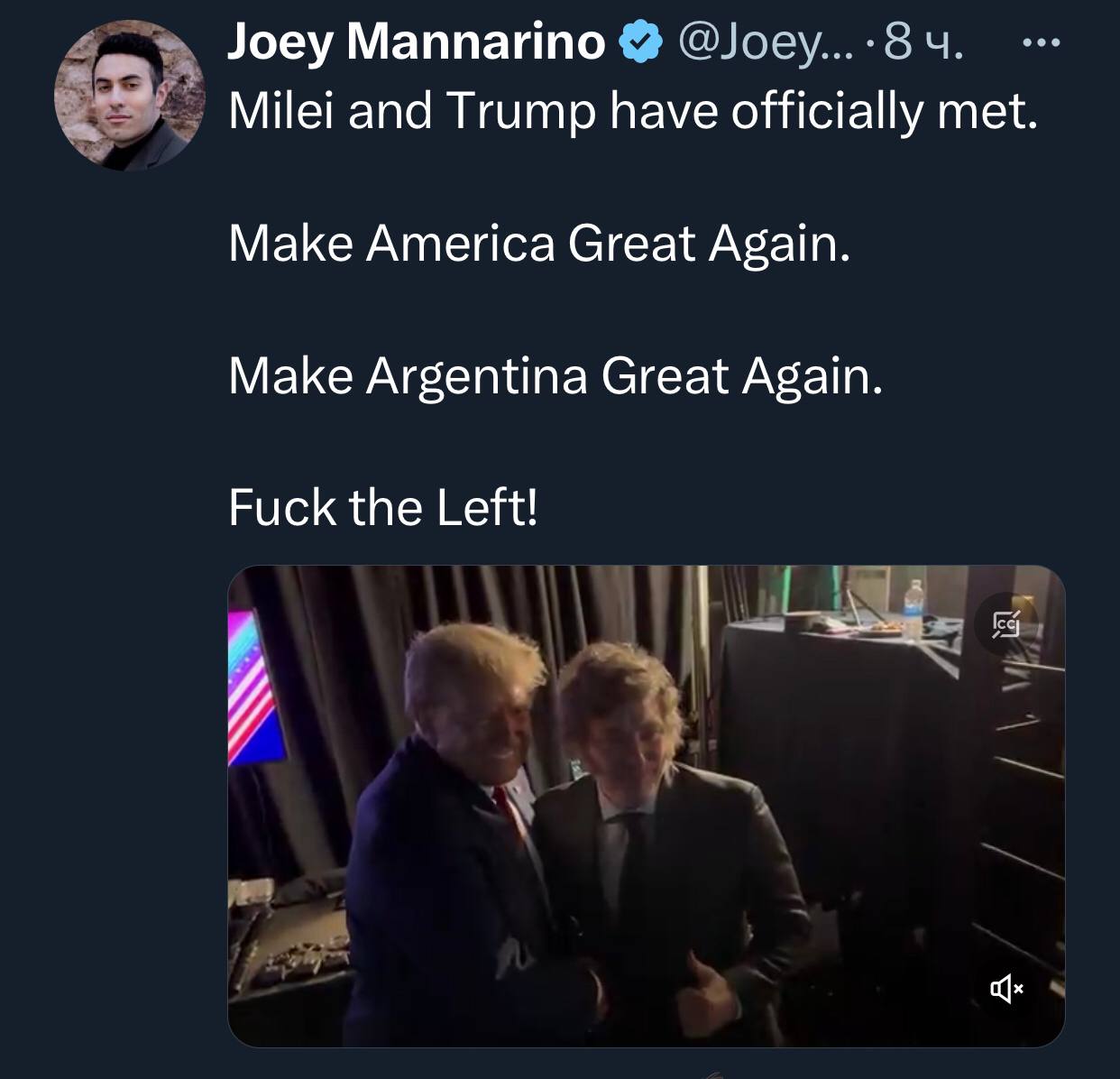Click the "Make Argentina Great Again." text line
Screen dimensions: 1120x1079
tap(555, 375)
